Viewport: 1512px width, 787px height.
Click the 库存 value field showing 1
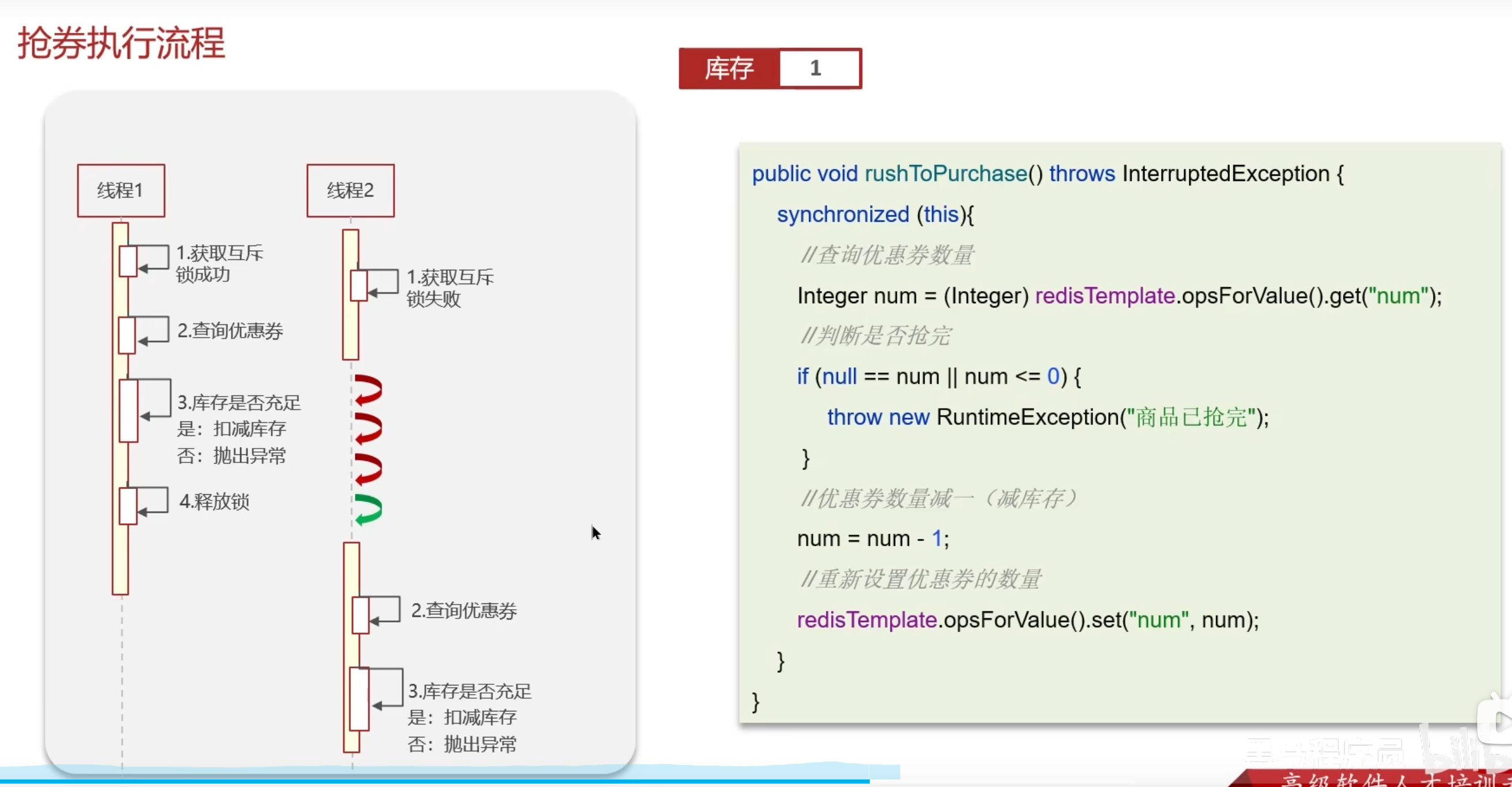pyautogui.click(x=819, y=68)
